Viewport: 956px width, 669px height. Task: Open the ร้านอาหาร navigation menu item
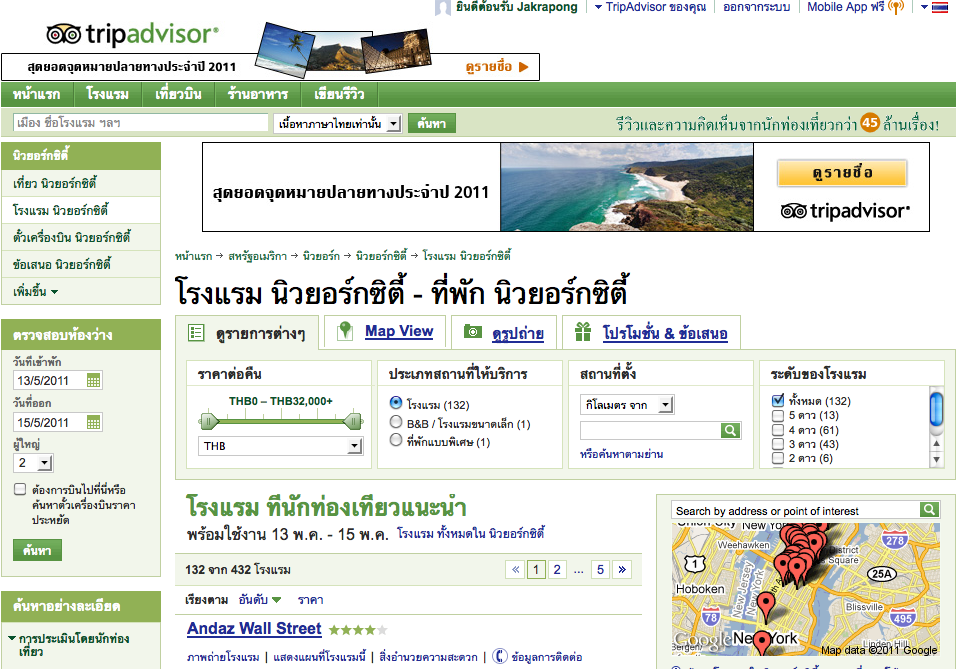pos(257,94)
